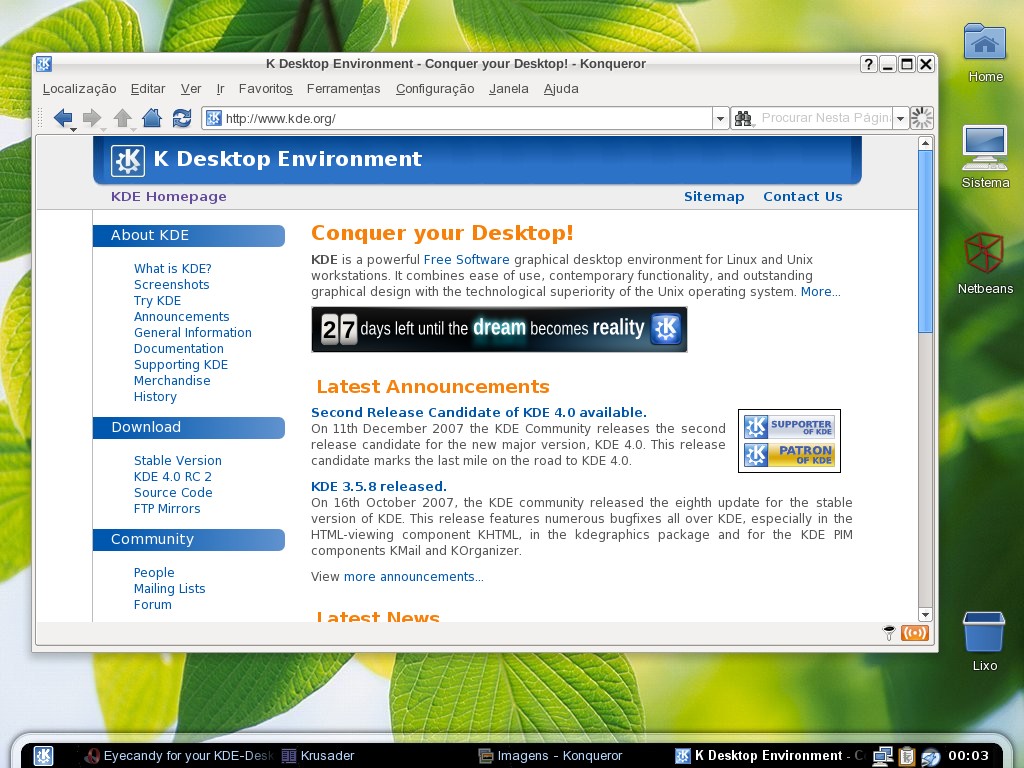Click the title bar help question mark button
This screenshot has width=1024, height=768.
click(x=868, y=64)
